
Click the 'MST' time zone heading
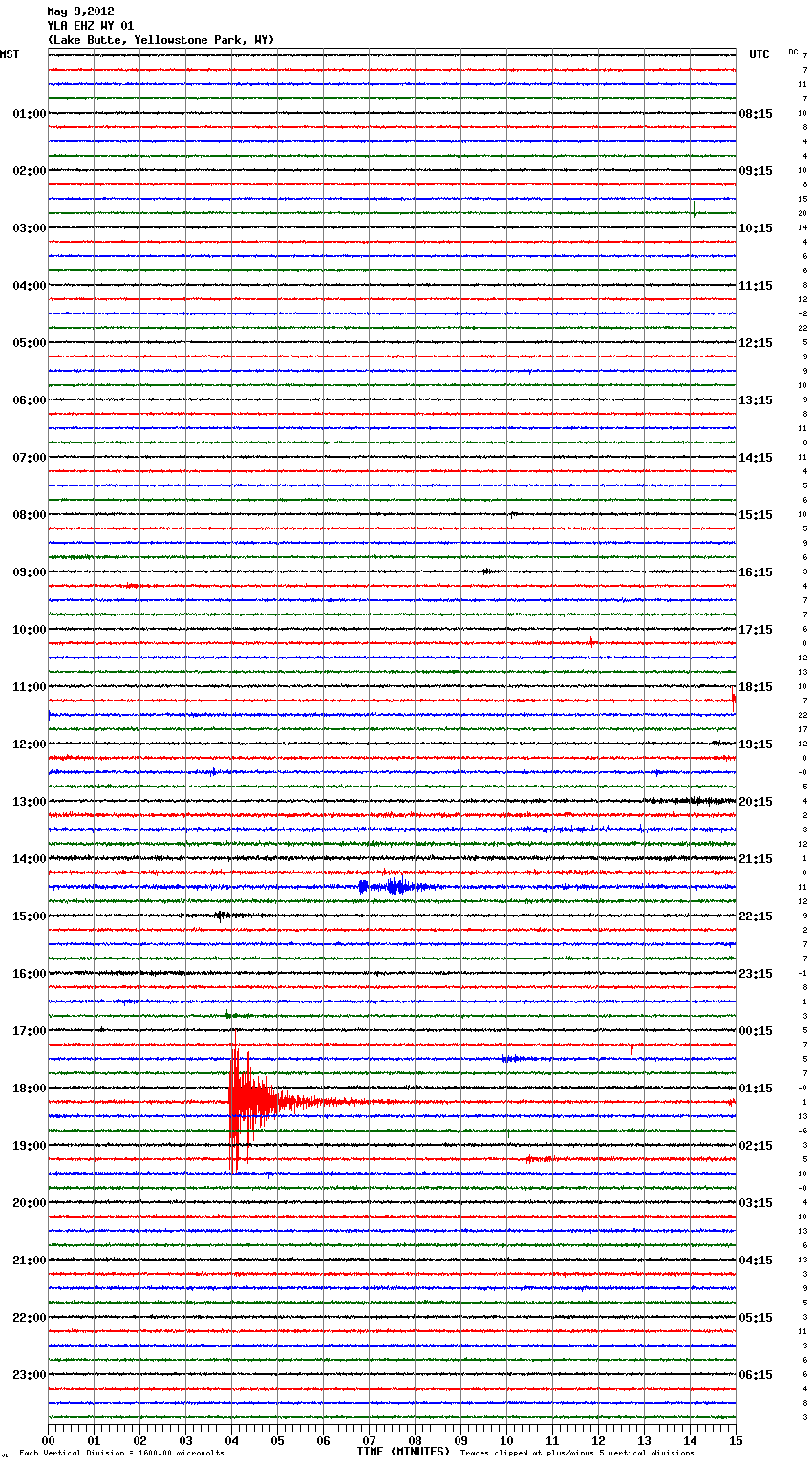coord(10,54)
